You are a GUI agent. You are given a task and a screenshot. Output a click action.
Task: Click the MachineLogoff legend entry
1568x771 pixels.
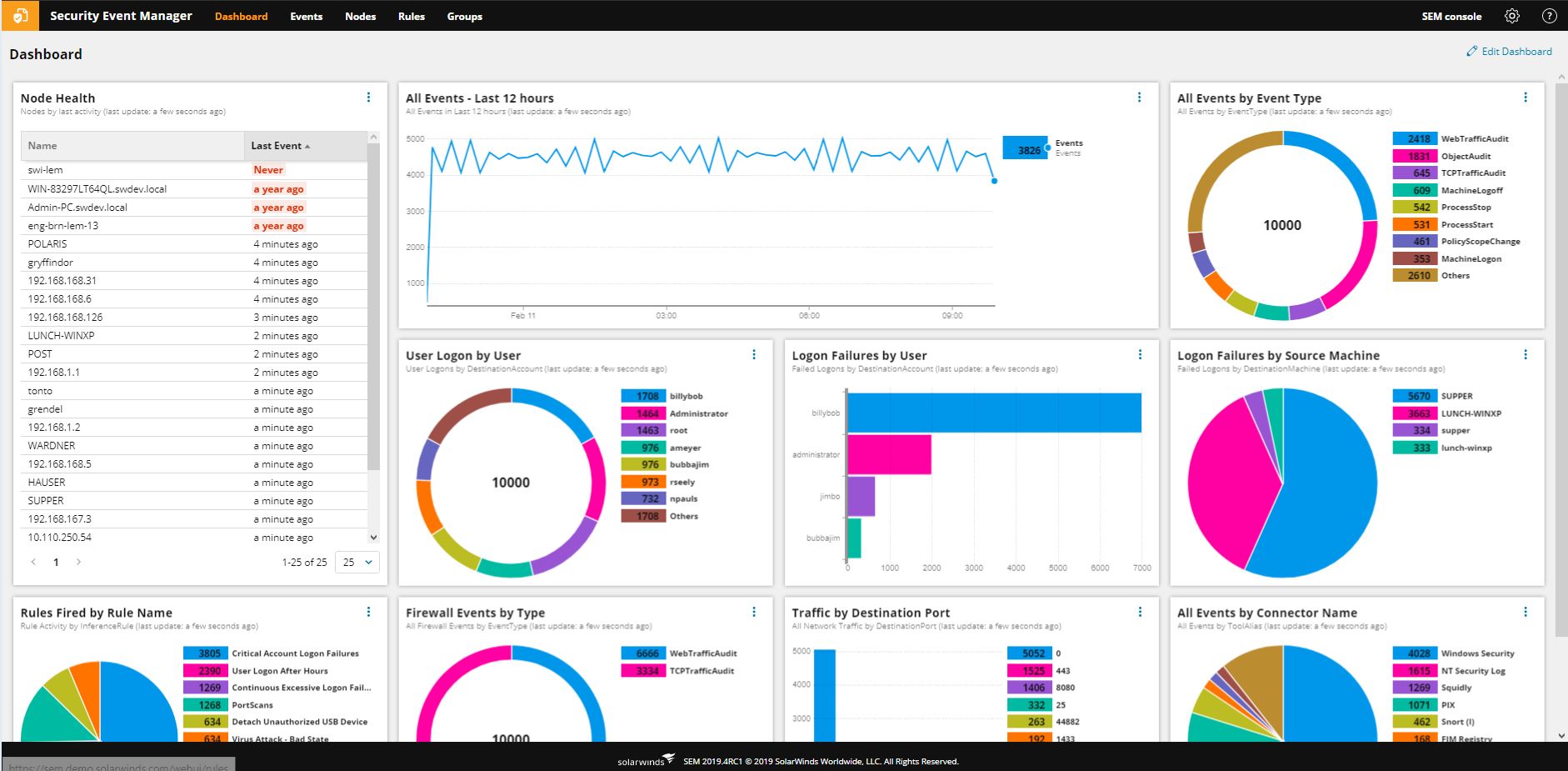pos(1448,191)
